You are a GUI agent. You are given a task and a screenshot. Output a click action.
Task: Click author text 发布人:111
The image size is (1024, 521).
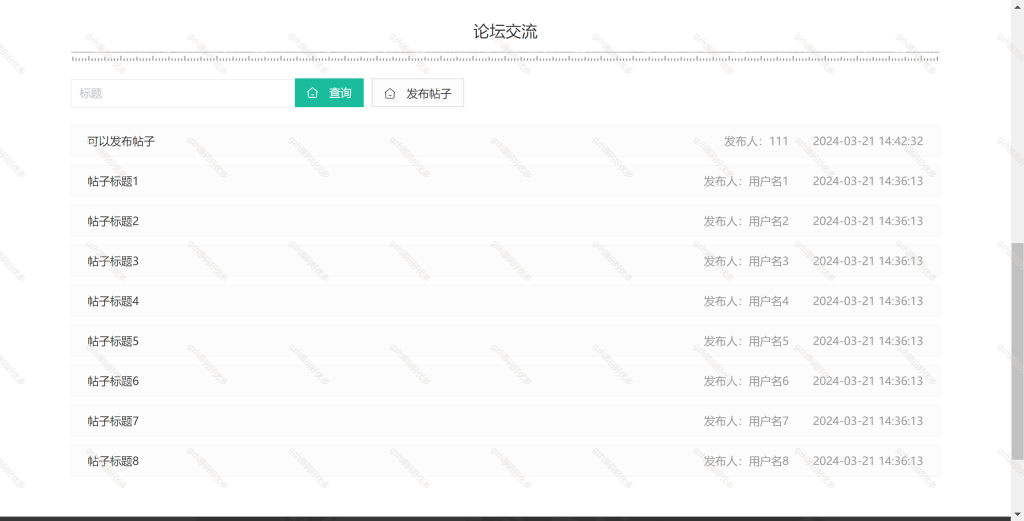tap(756, 141)
